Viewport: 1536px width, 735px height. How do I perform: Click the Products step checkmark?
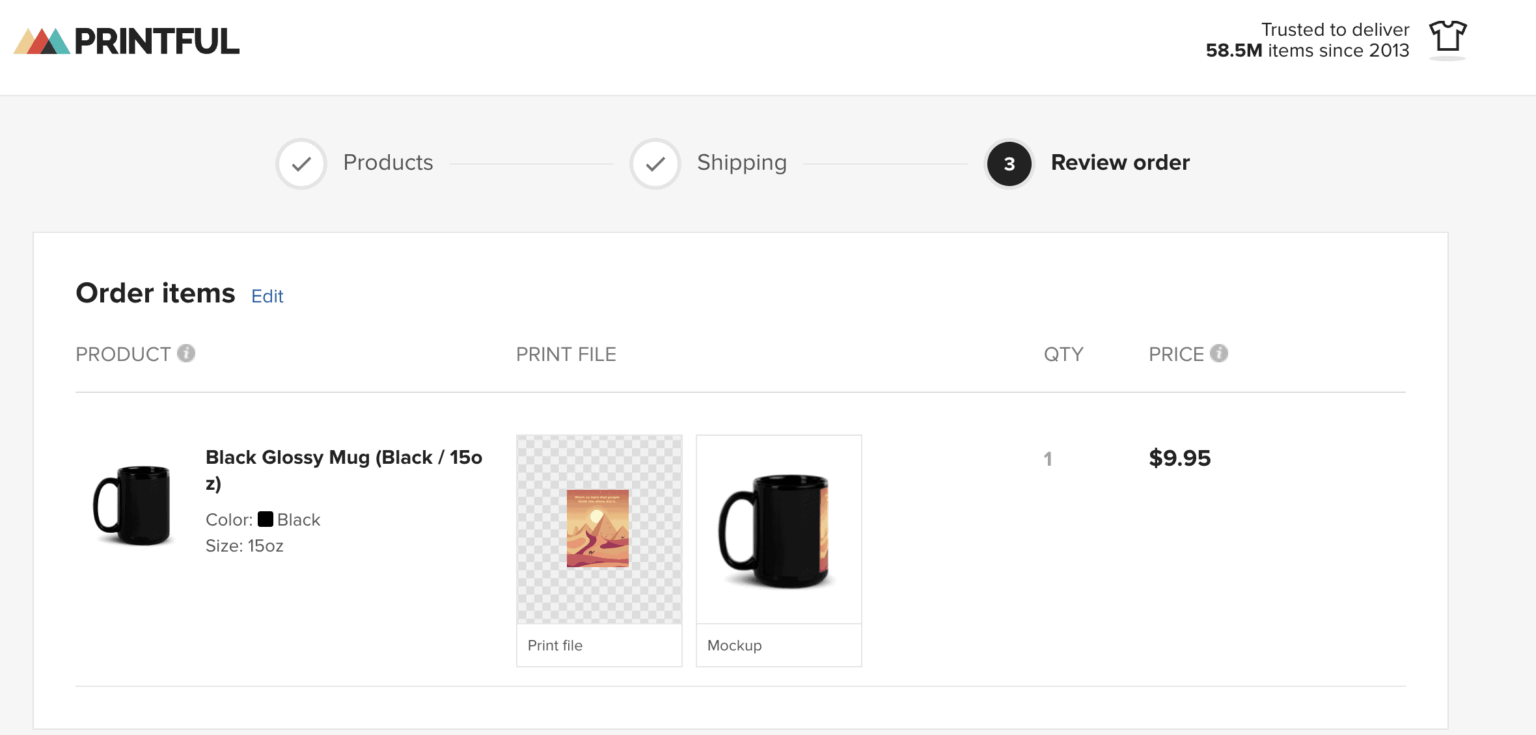[301, 163]
